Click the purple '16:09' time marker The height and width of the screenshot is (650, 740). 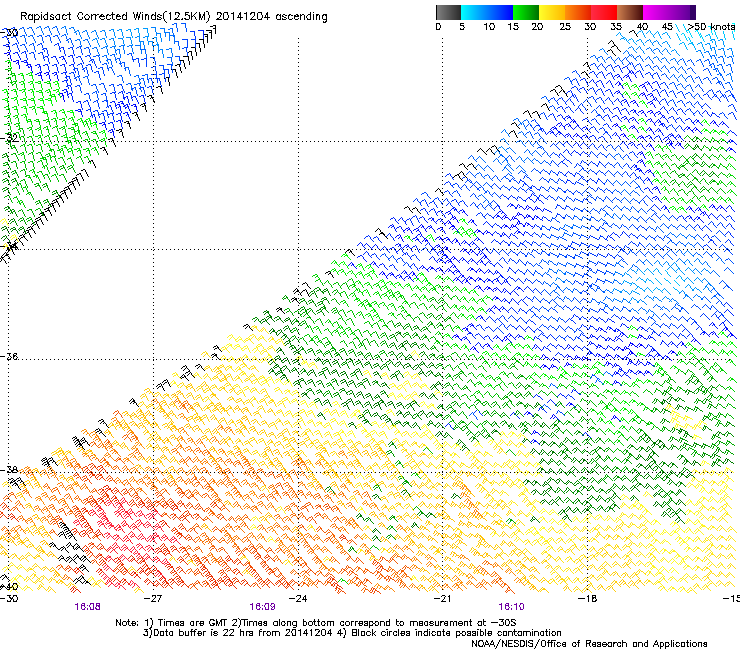[x=262, y=607]
